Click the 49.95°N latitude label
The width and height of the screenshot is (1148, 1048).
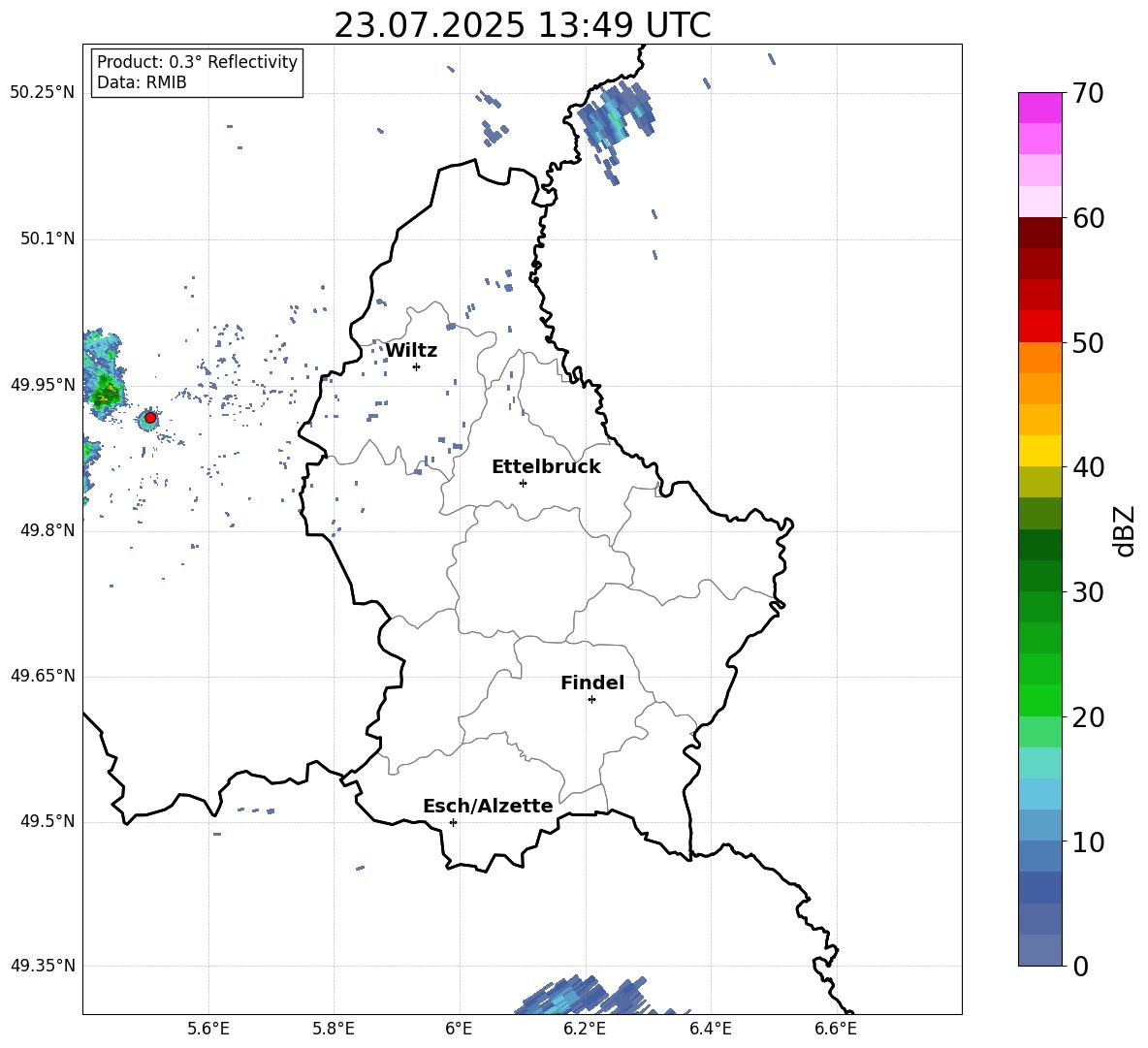(x=43, y=384)
